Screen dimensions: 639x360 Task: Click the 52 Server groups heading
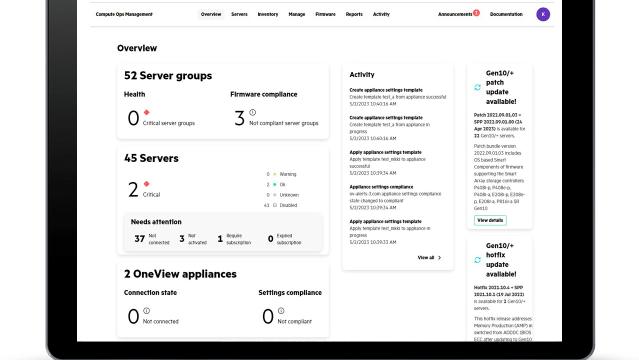coord(168,76)
